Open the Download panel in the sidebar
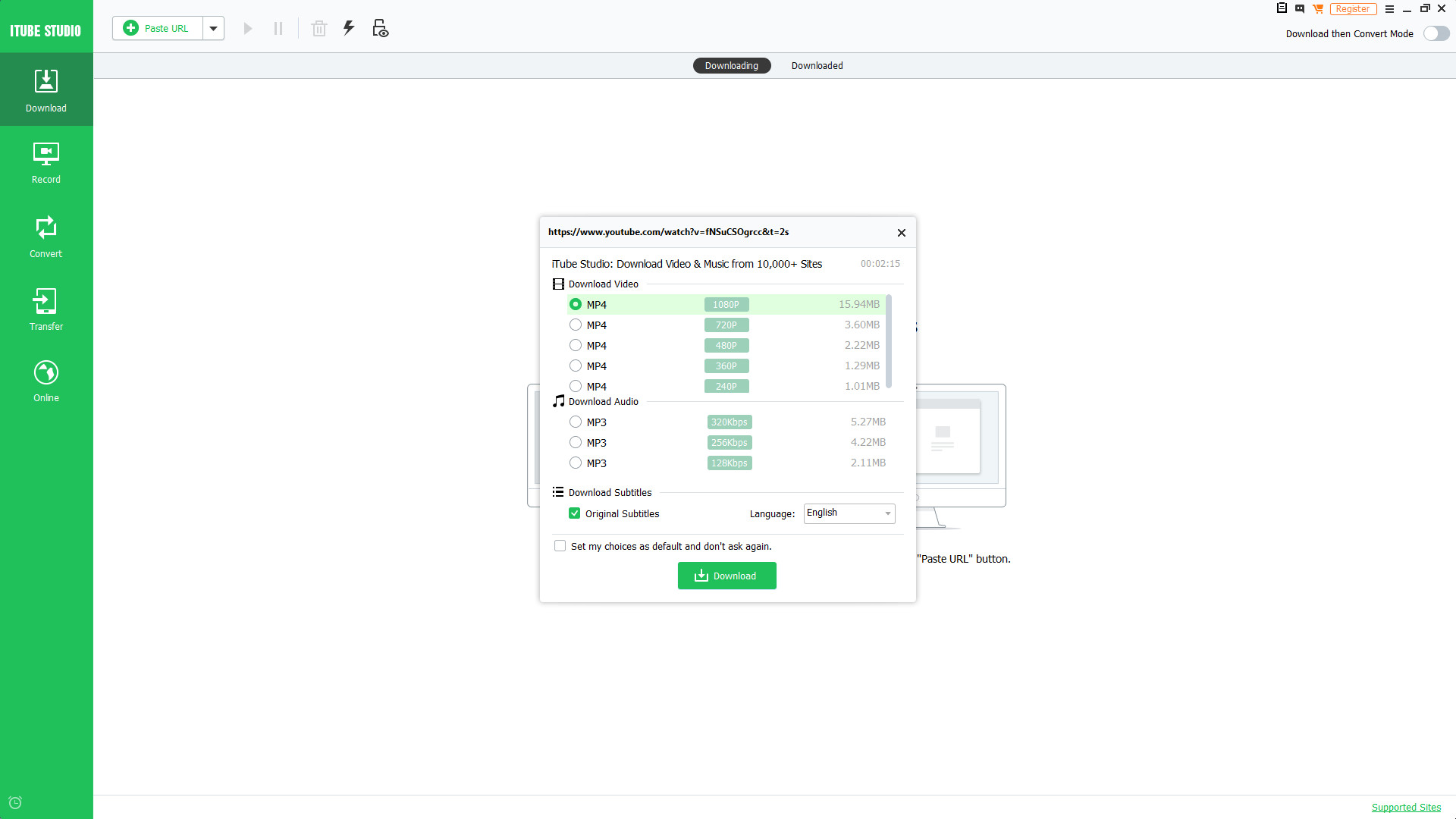The image size is (1456, 819). point(45,89)
